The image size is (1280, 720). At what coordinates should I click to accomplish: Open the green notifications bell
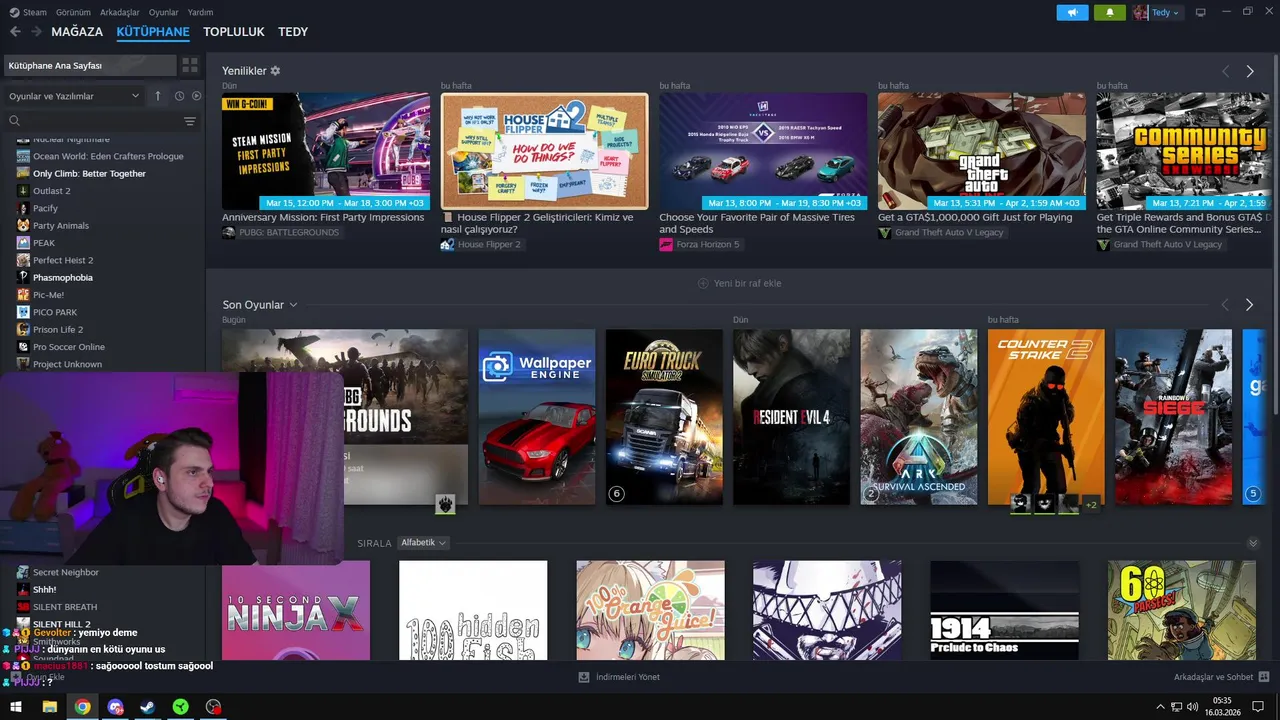click(1109, 12)
